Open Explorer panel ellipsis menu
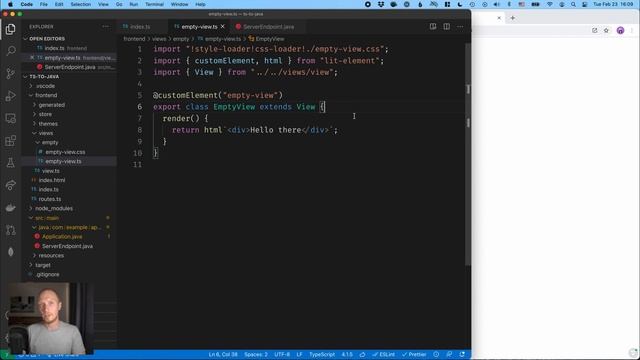This screenshot has width=640, height=360. click(106, 27)
